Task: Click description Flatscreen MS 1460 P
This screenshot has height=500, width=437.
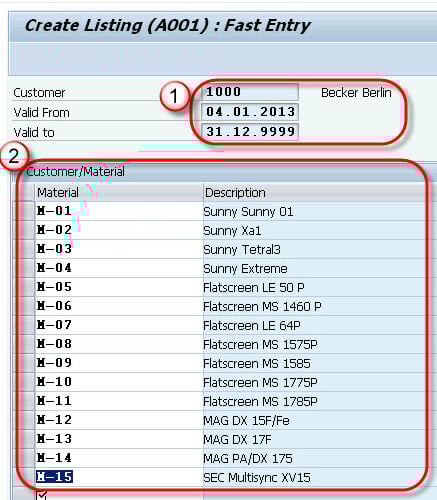Action: tap(262, 307)
